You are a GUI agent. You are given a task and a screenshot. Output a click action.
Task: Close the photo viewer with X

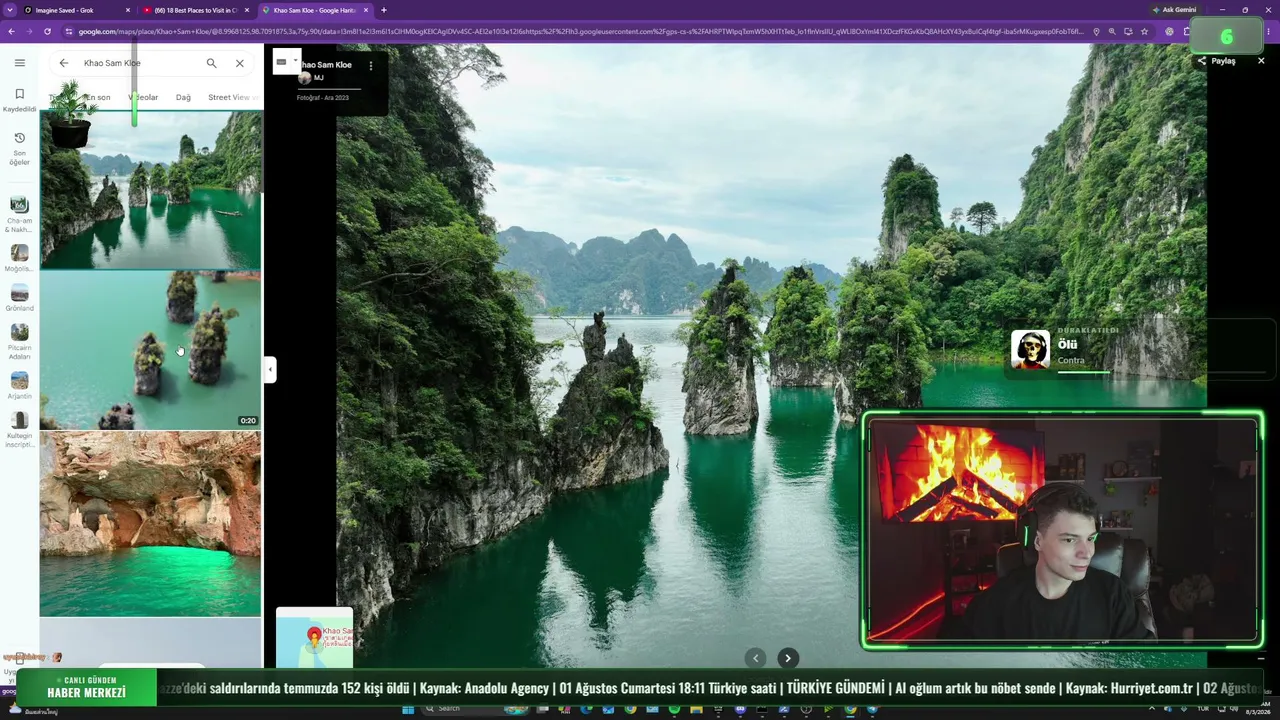[1261, 61]
